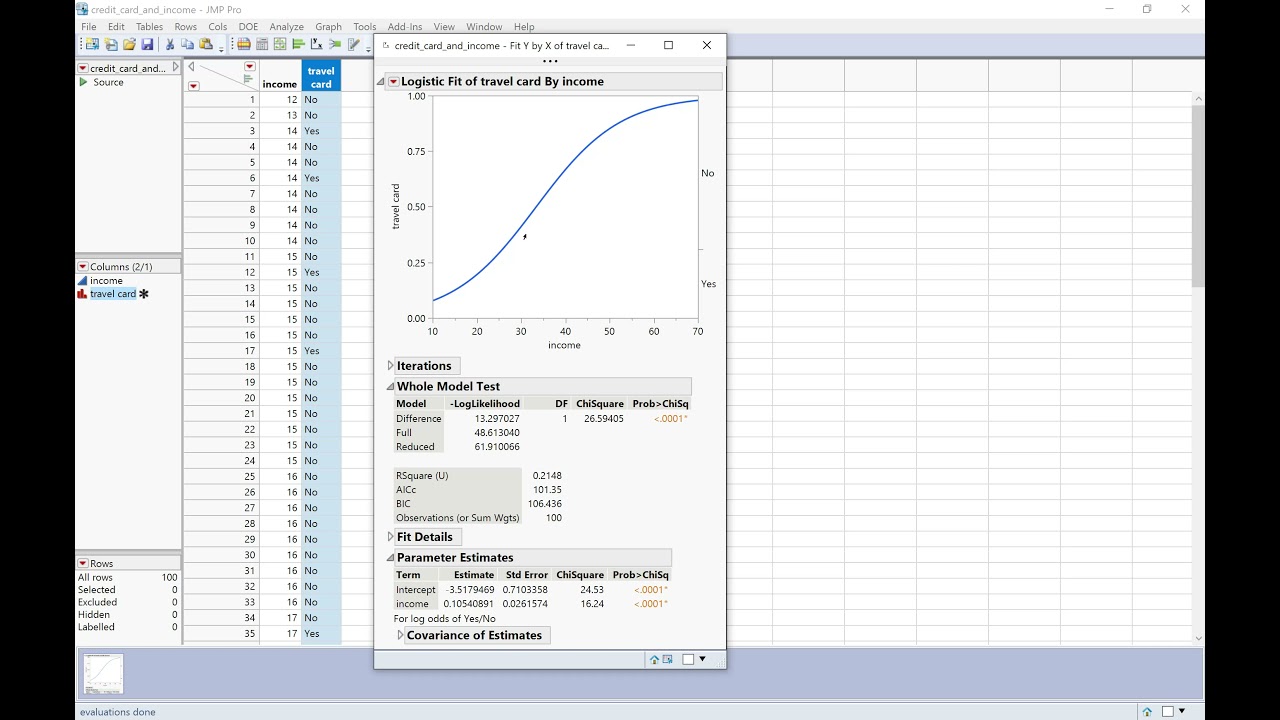Click the Edit Script pencil toolbar icon
Screen dimensions: 1280x720
pyautogui.click(x=354, y=44)
